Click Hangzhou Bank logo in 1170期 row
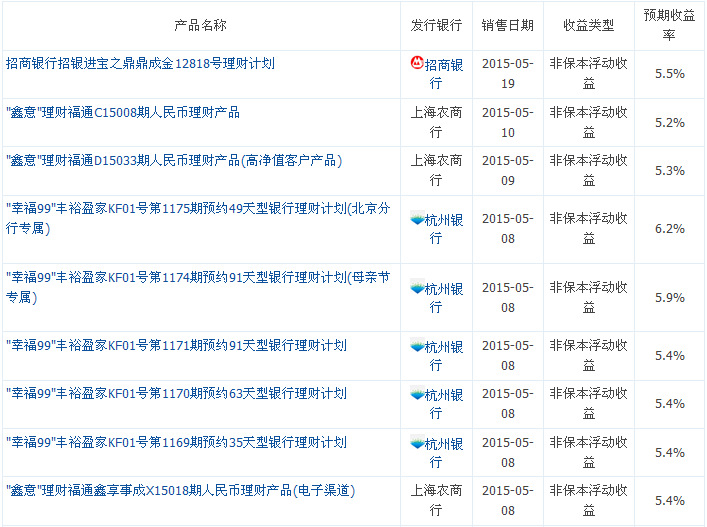The width and height of the screenshot is (707, 527). tap(417, 394)
